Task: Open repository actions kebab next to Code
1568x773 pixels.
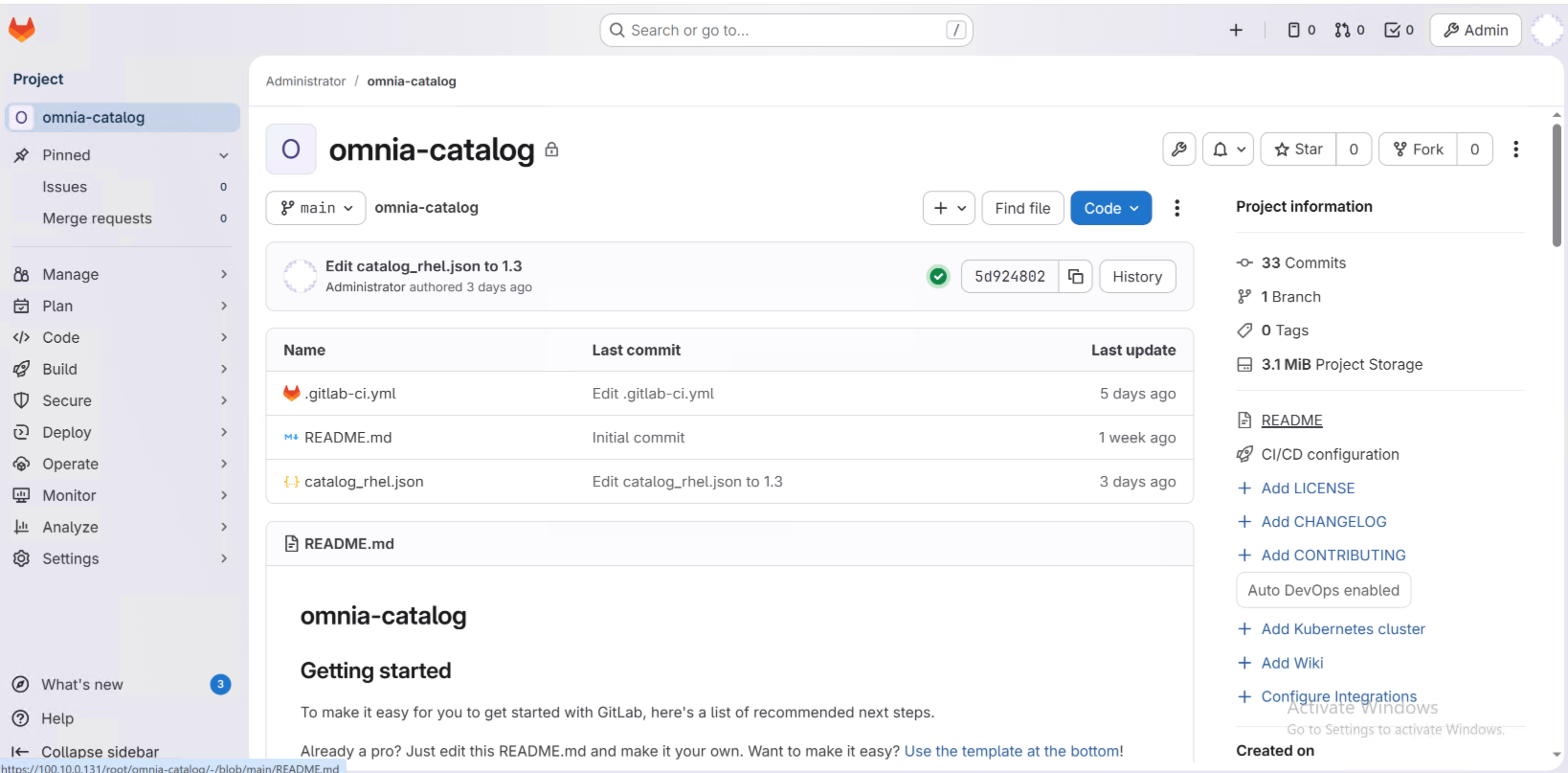Action: tap(1176, 208)
